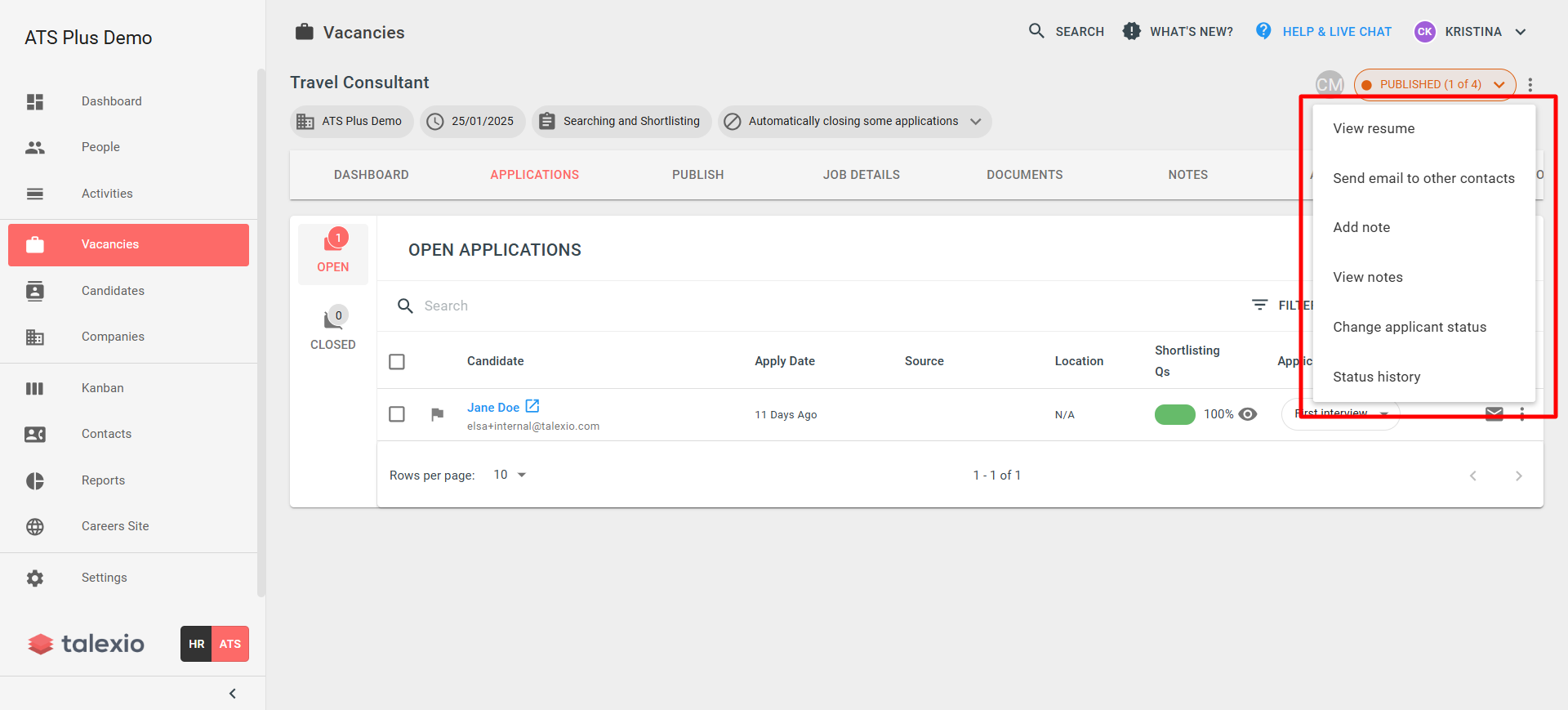Click the Activities list icon
Viewport: 1568px width, 710px height.
click(35, 194)
